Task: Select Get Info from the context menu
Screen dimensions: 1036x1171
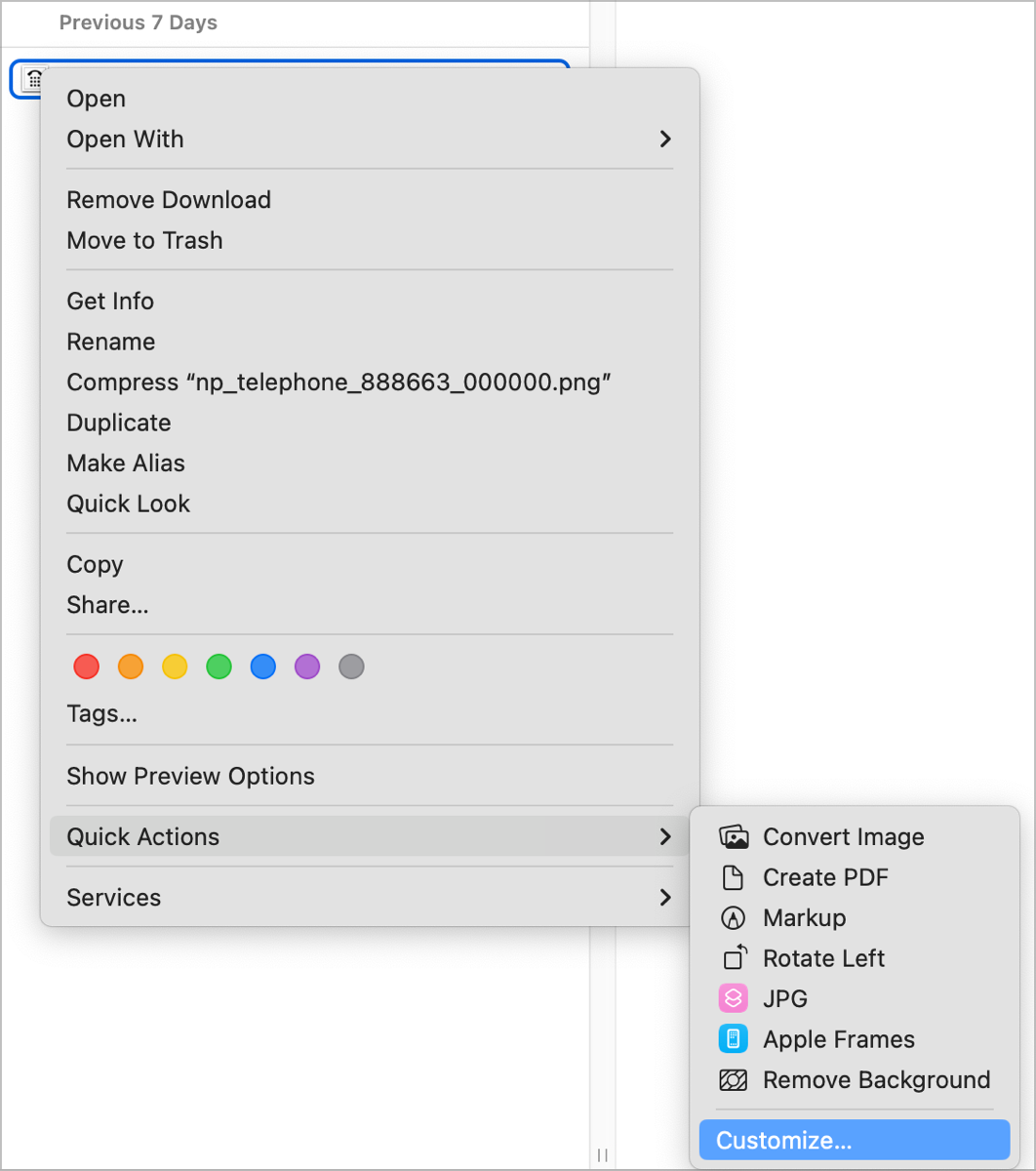Action: point(110,302)
